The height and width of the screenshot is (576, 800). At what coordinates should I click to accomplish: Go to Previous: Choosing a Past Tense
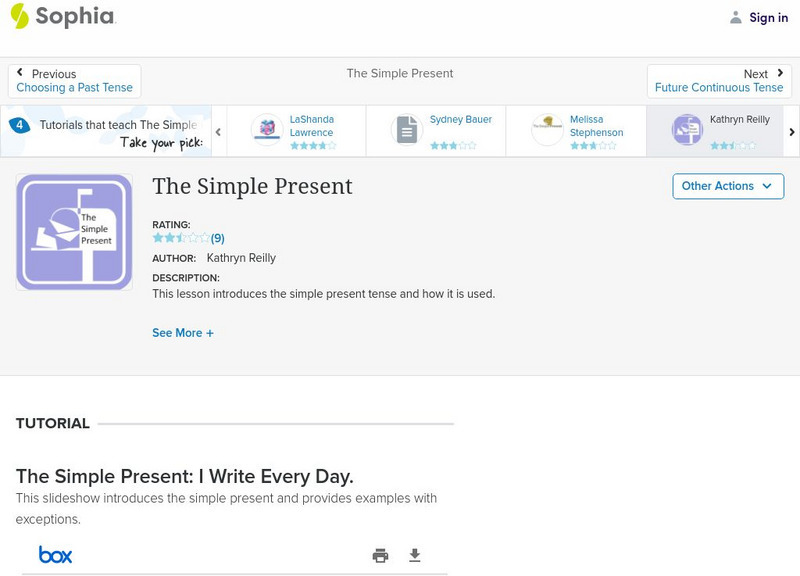74,81
